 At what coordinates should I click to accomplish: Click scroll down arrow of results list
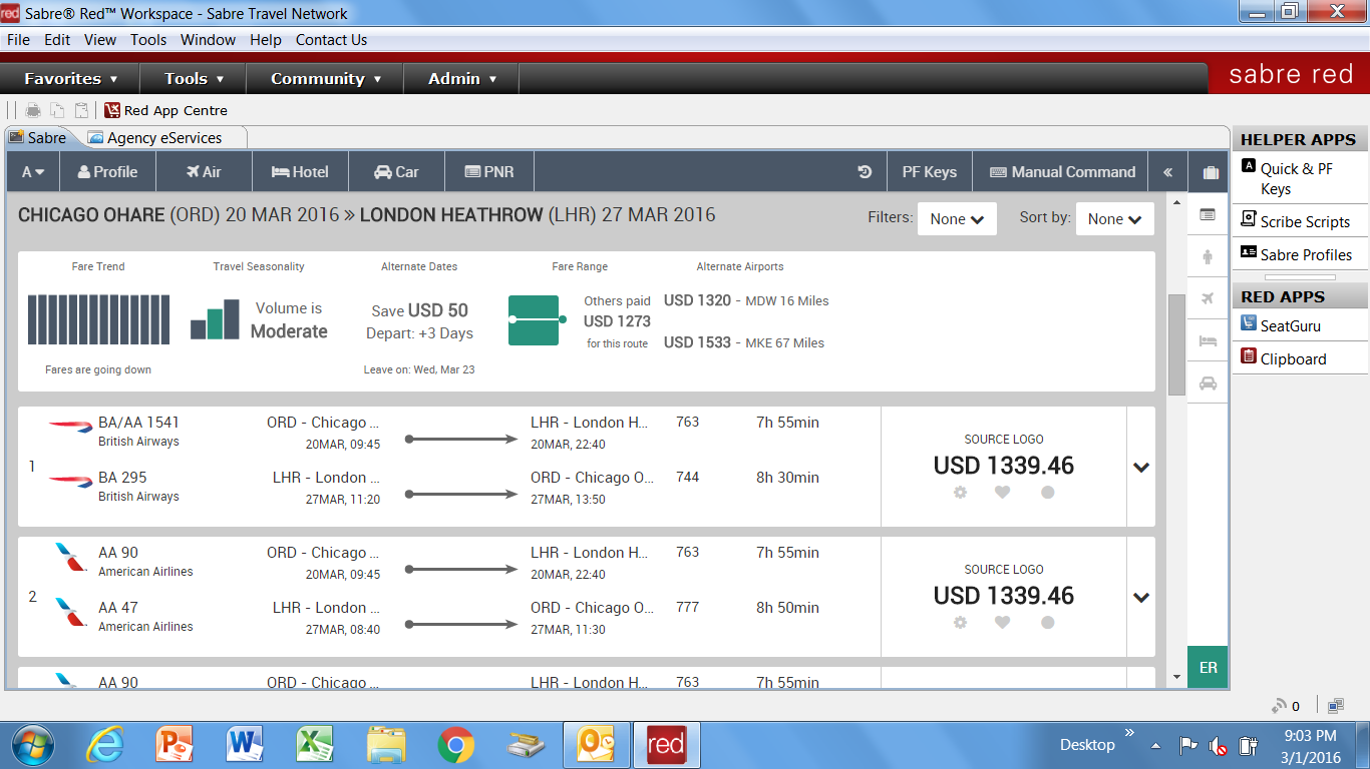pyautogui.click(x=1176, y=677)
